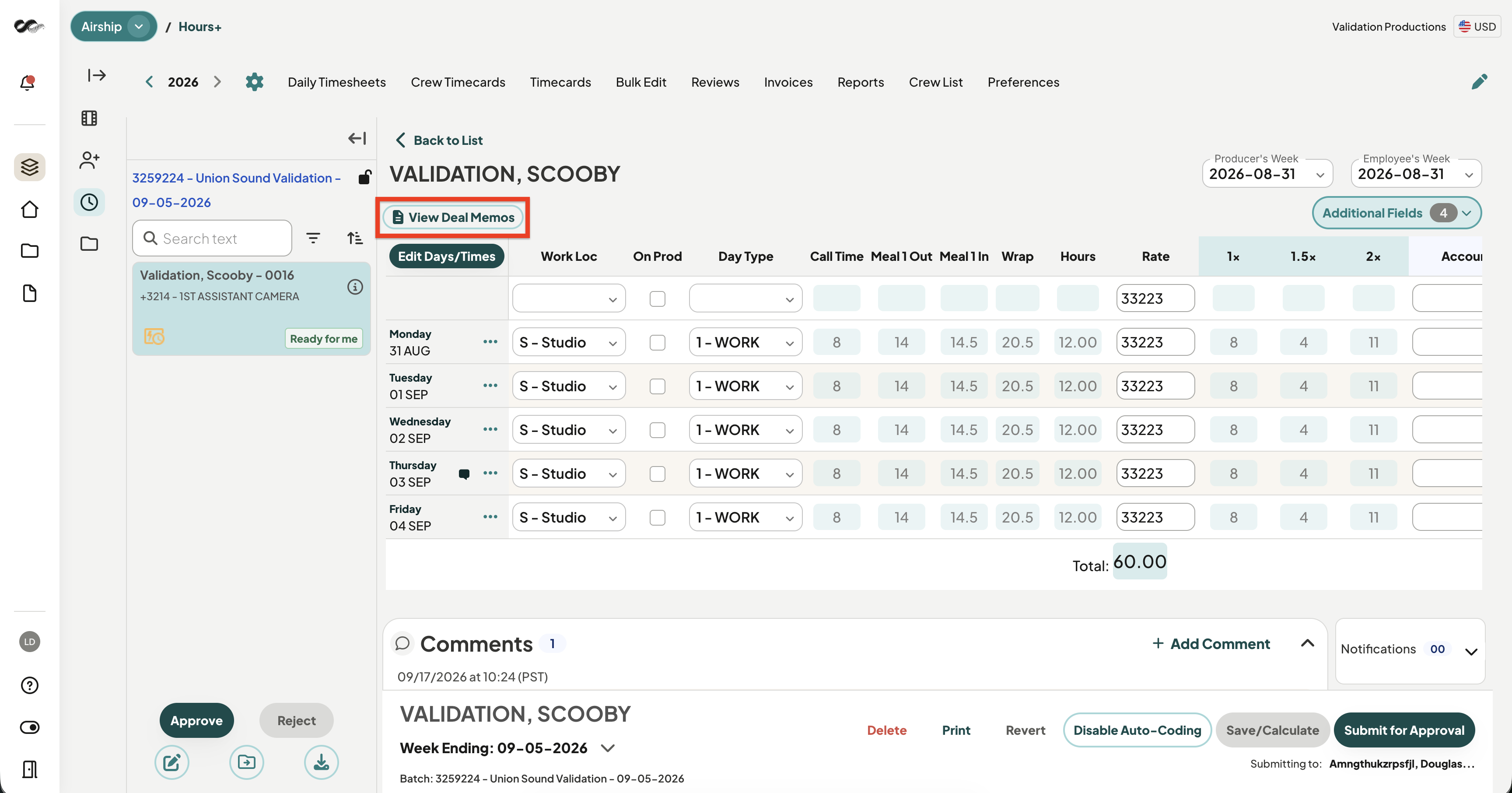Click the Search text field
Viewport: 1512px width, 793px height.
pyautogui.click(x=212, y=238)
